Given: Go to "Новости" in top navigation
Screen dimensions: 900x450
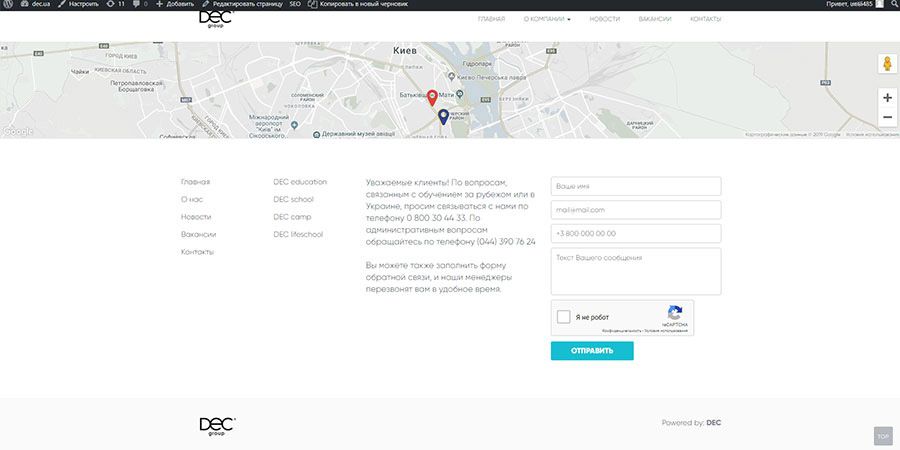Looking at the screenshot, I should 604,19.
